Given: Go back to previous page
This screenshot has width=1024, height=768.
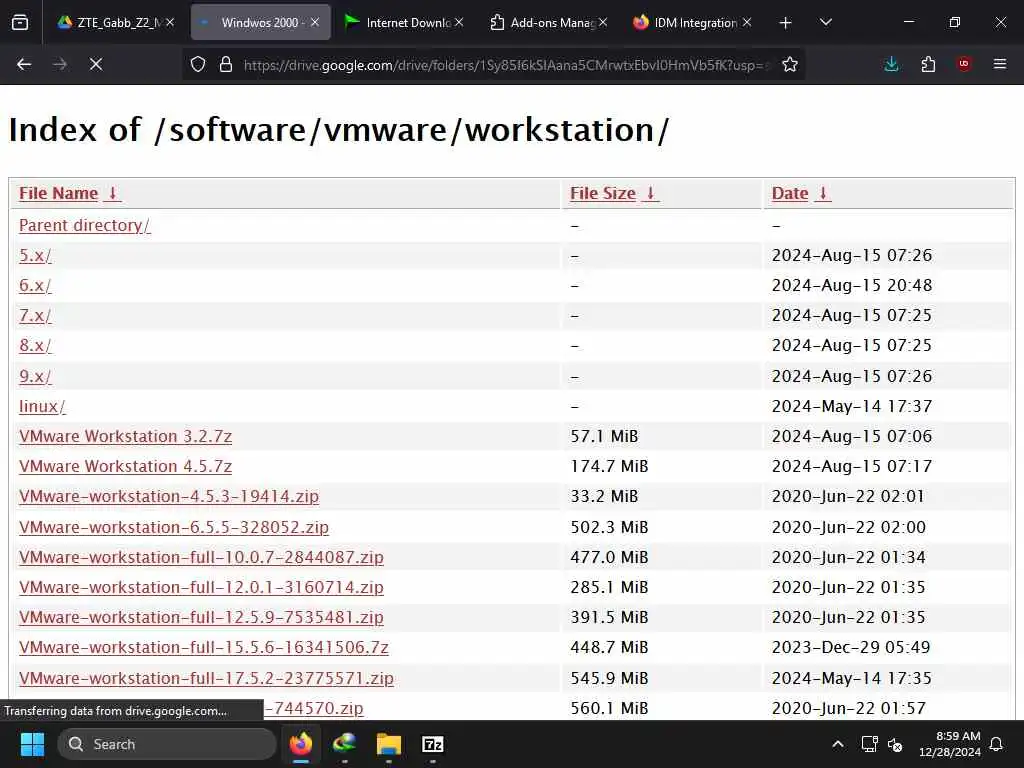Looking at the screenshot, I should tap(24, 64).
